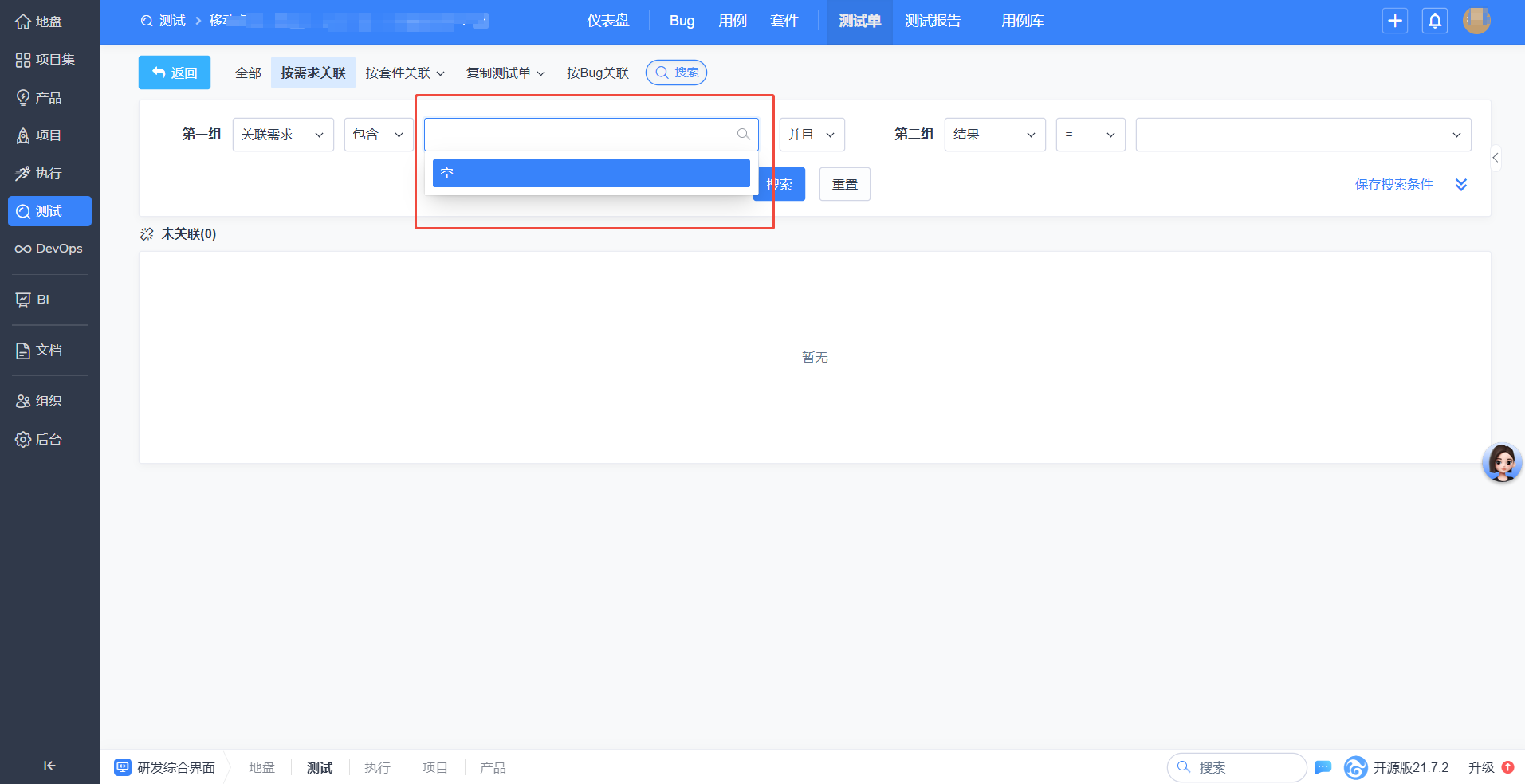The height and width of the screenshot is (784, 1525).
Task: Select the 空 option in dropdown list
Action: pyautogui.click(x=591, y=174)
